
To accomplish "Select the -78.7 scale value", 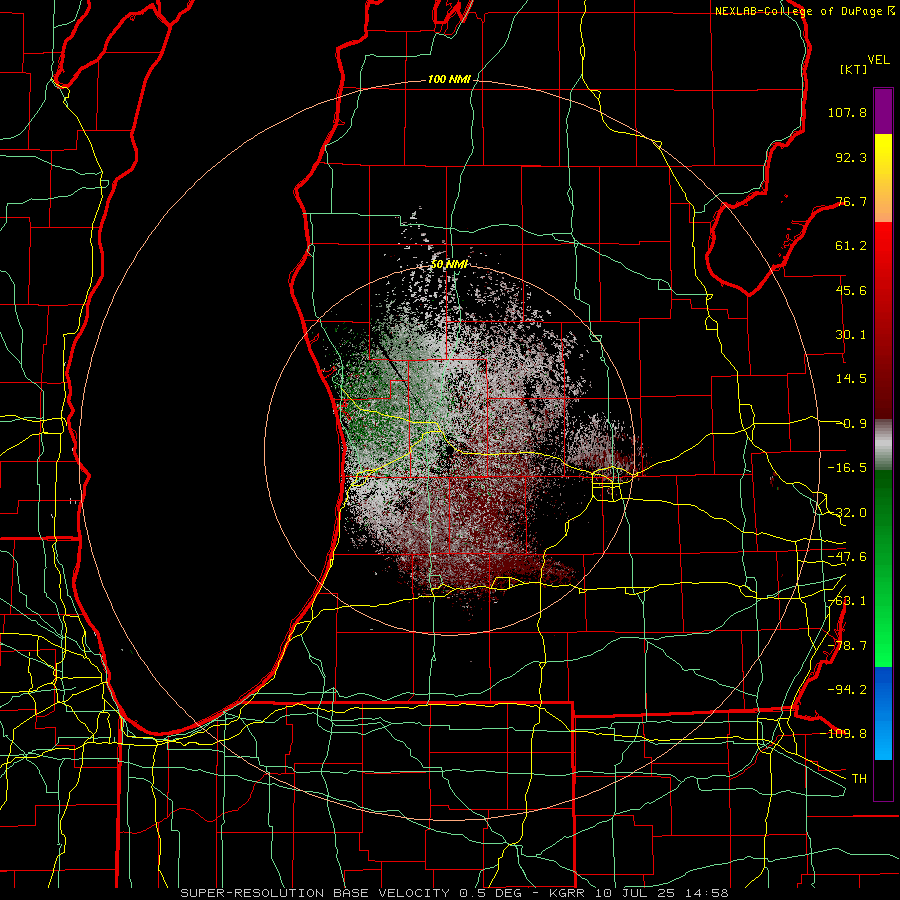I will 847,646.
